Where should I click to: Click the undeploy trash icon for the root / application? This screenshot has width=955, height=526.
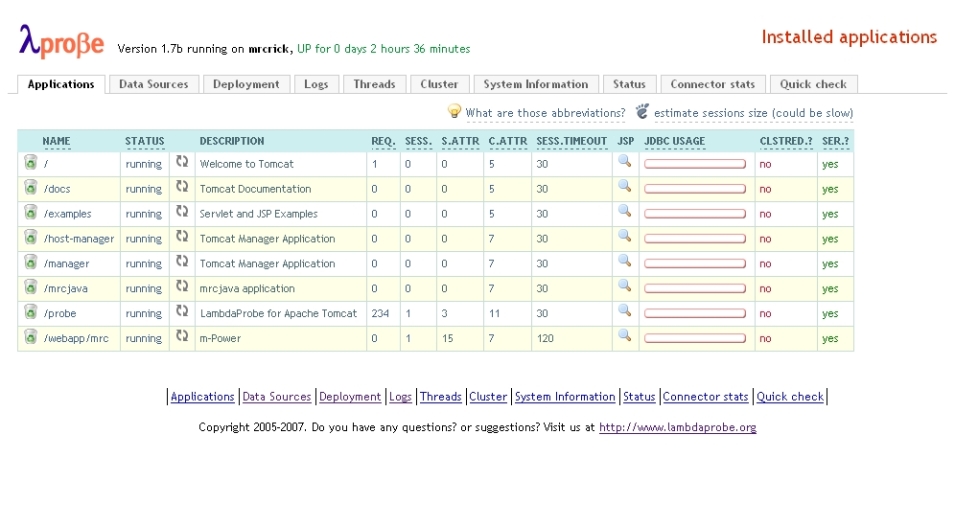(x=30, y=162)
